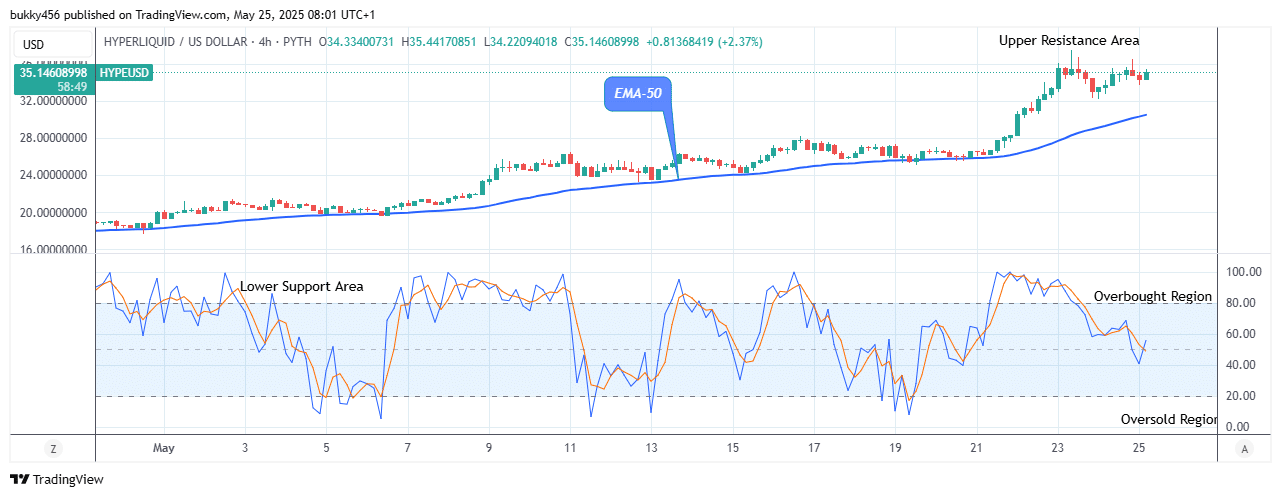Click the A auto-scale button
The image size is (1281, 497).
coord(1243,449)
